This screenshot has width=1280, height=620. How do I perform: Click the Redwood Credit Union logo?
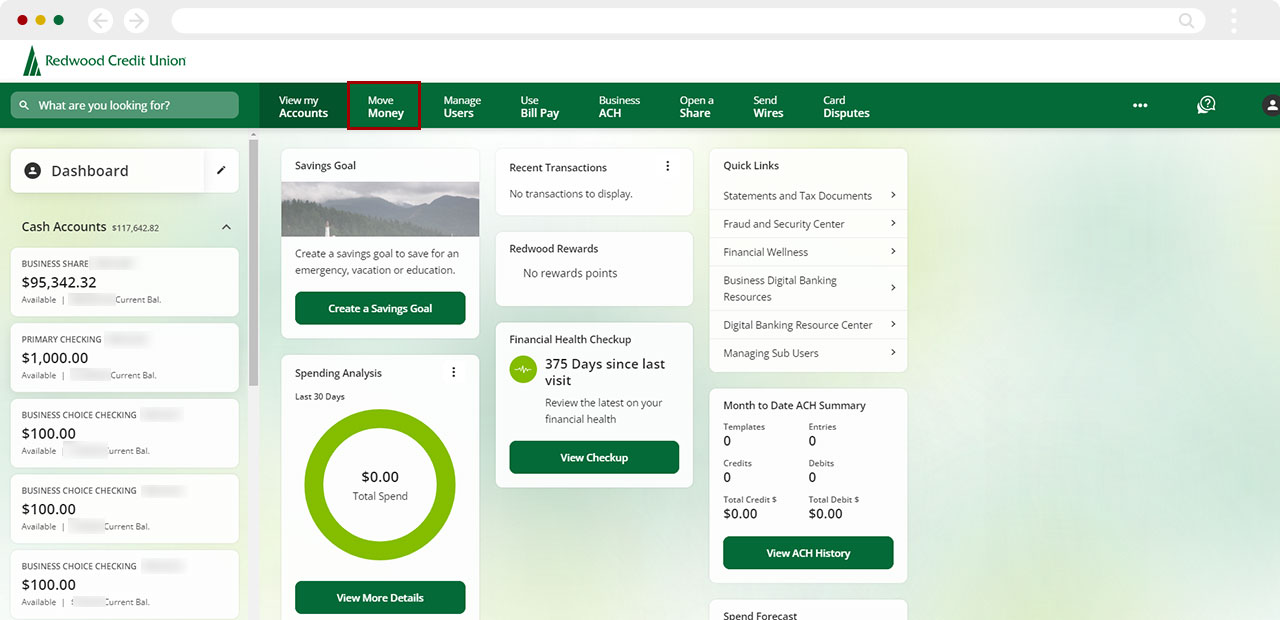104,61
